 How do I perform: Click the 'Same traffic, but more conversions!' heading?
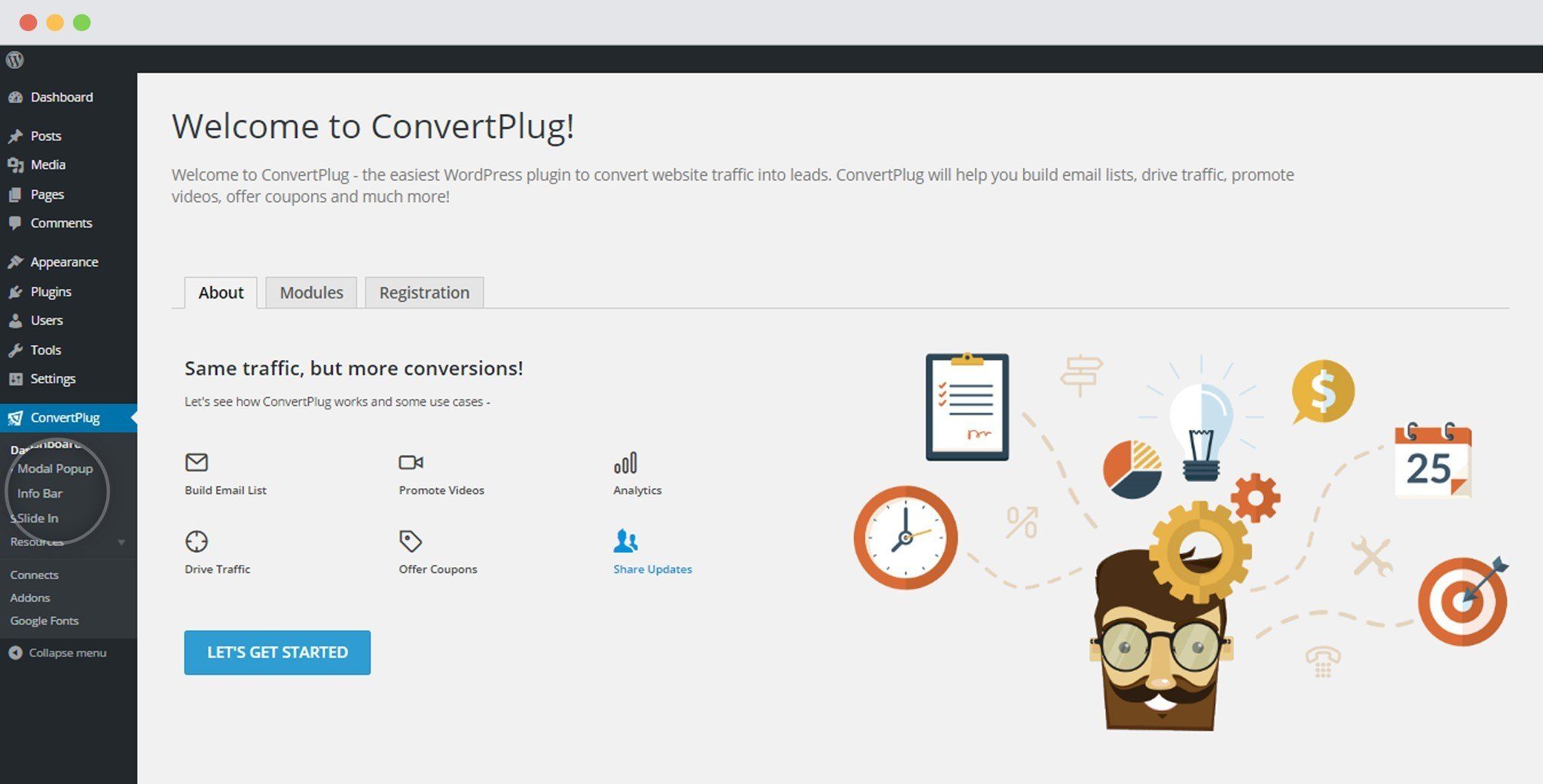click(353, 368)
